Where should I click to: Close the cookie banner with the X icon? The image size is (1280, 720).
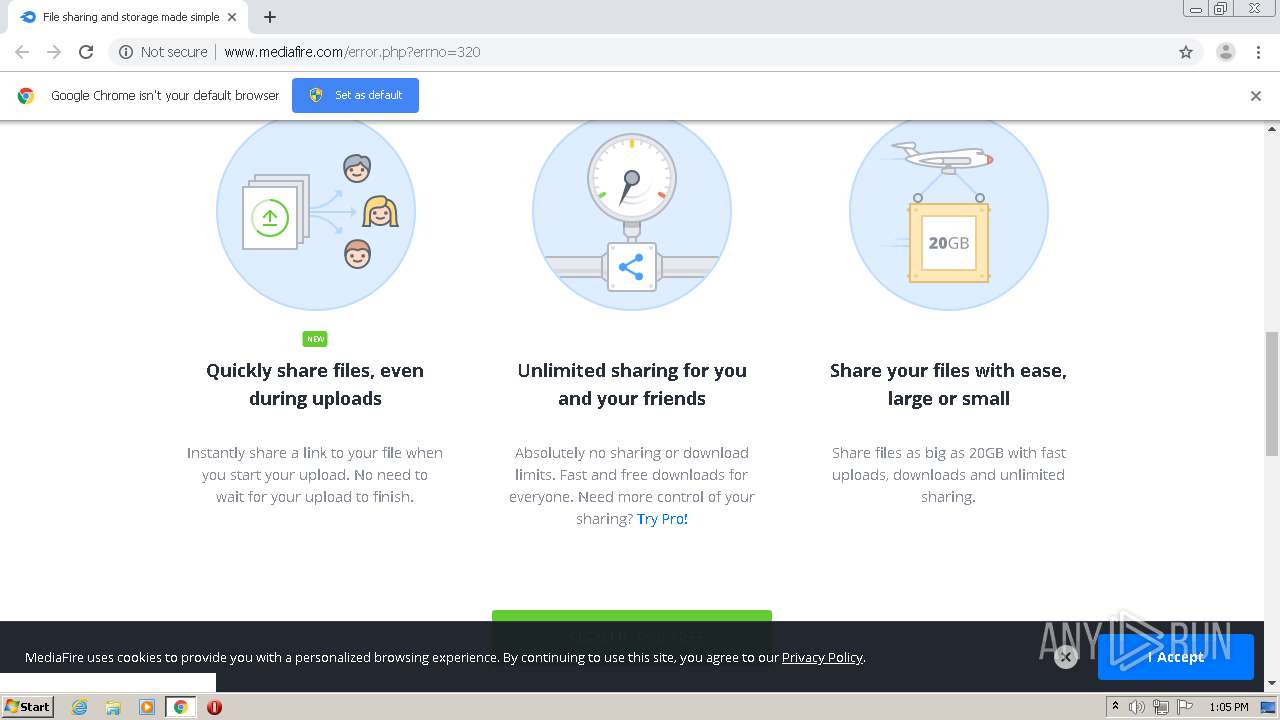coord(1066,657)
